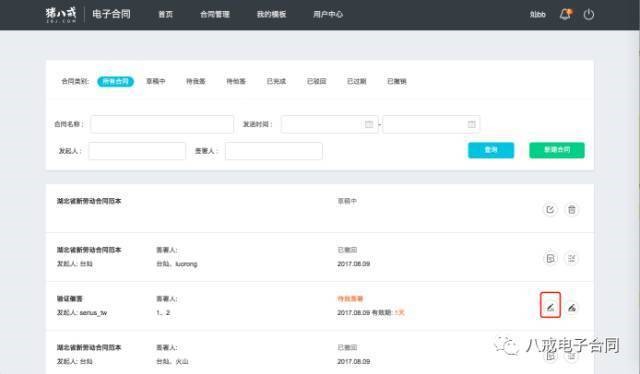
Task: Filter contracts by 已撤销
Action: 397,81
